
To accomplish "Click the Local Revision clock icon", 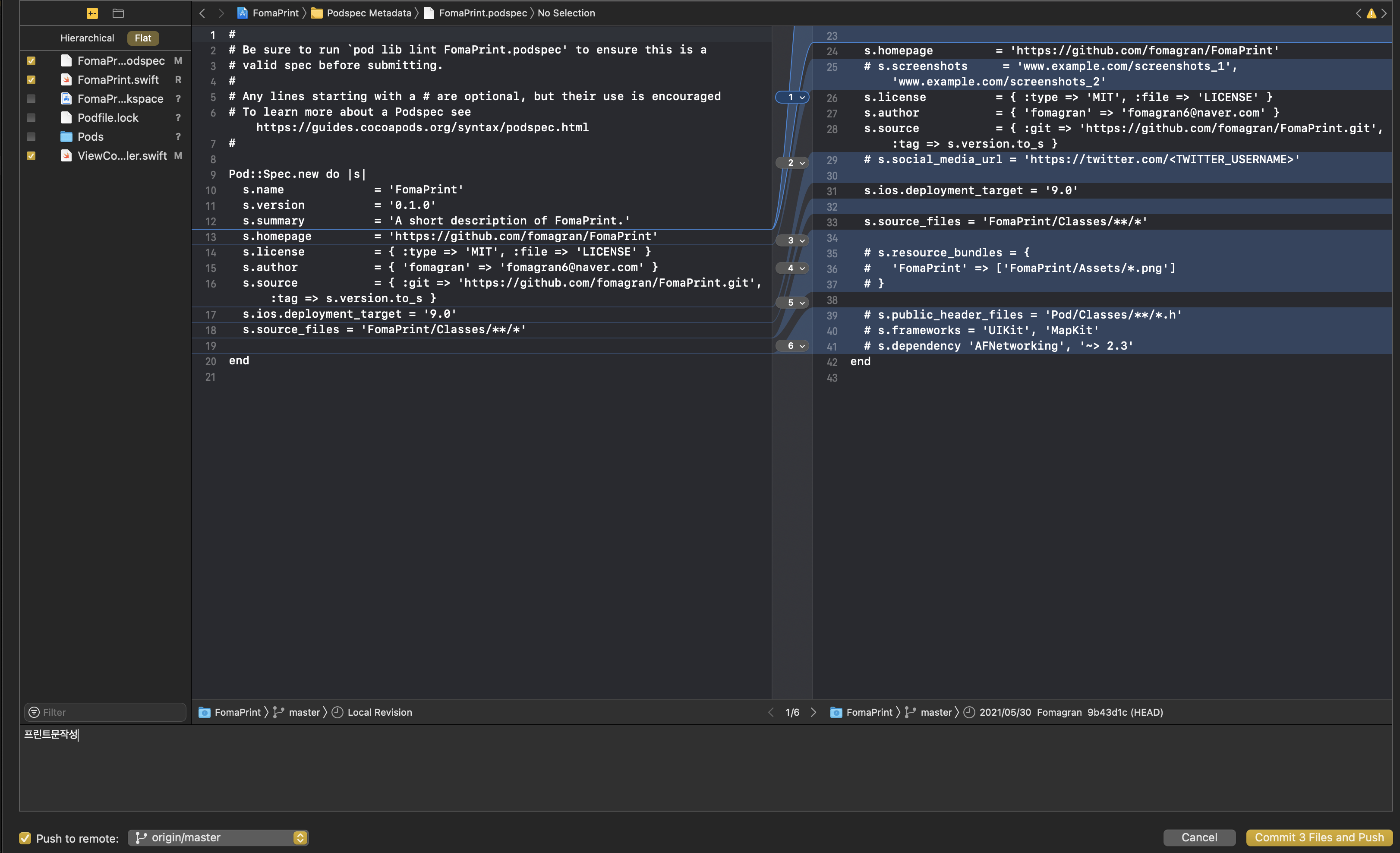I will point(337,712).
